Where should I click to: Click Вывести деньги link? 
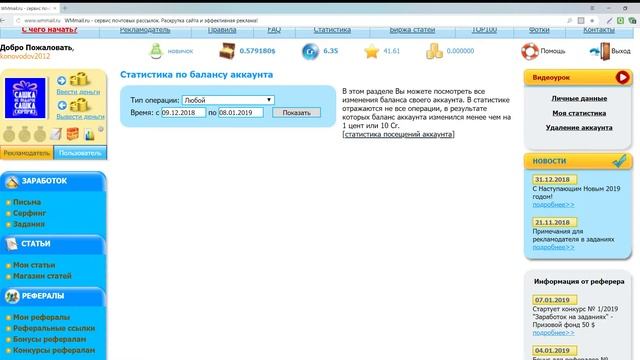coord(80,117)
